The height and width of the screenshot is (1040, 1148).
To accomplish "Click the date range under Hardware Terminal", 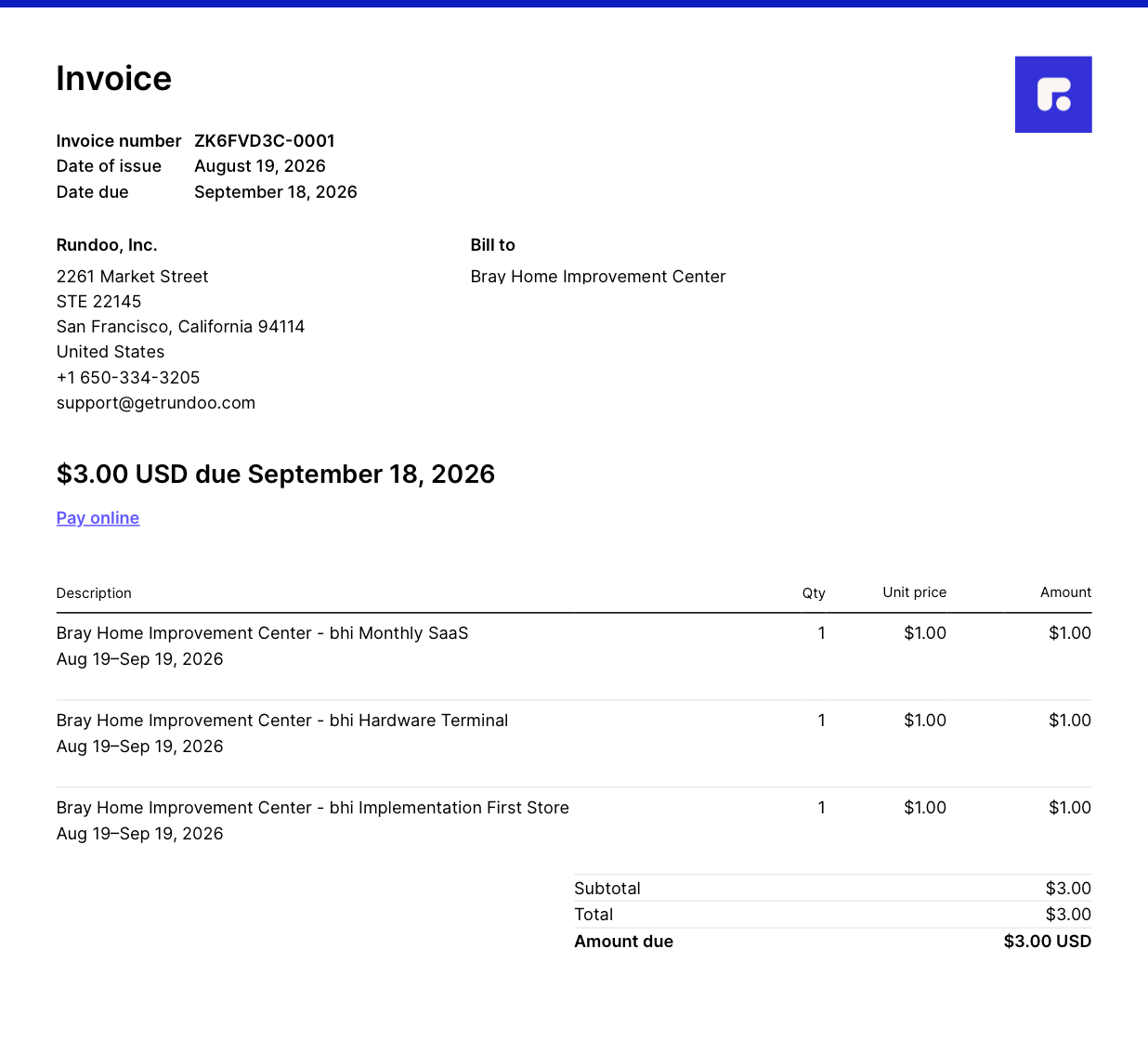I will click(140, 747).
